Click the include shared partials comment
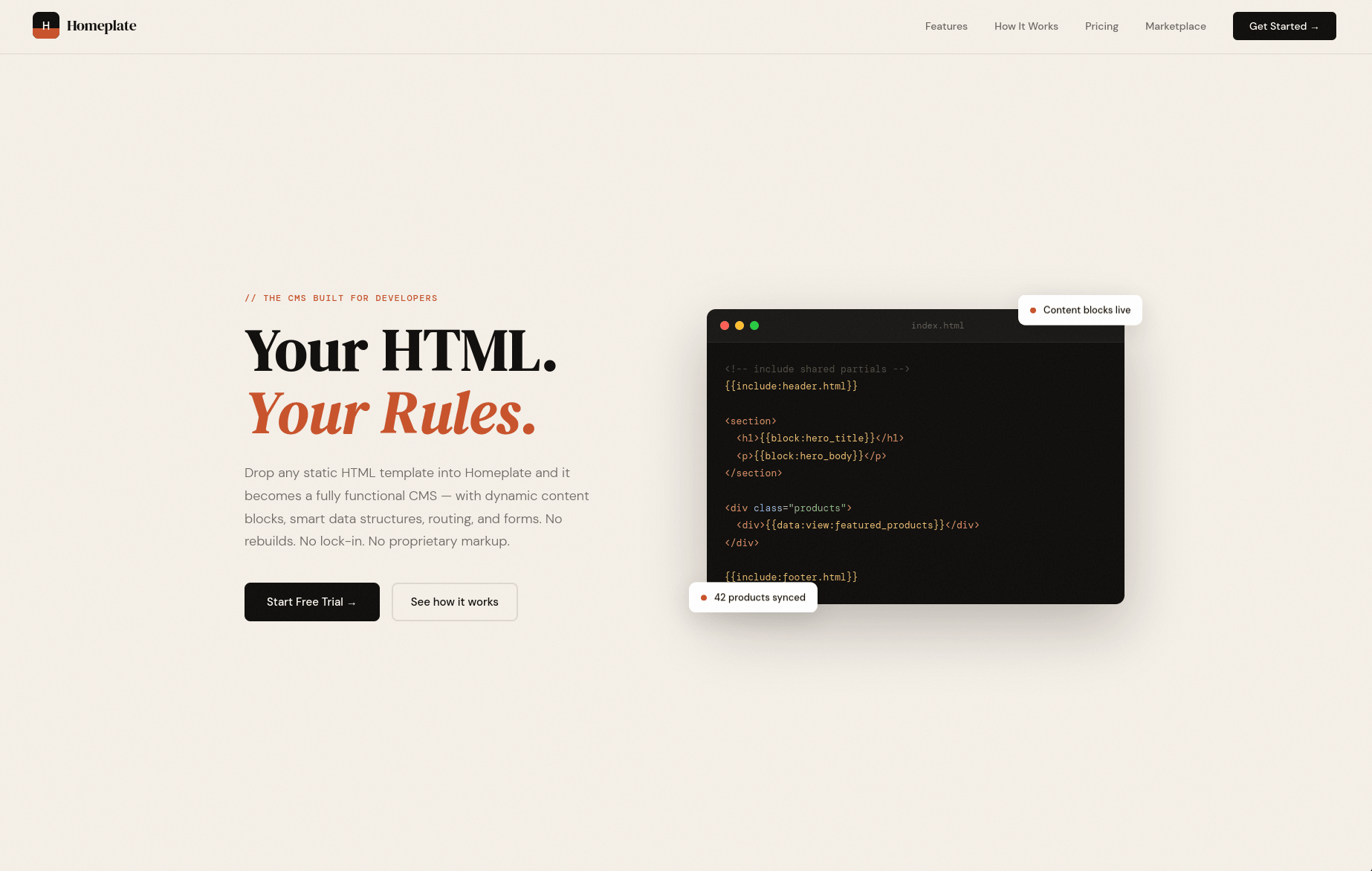The image size is (1372, 871). point(817,369)
